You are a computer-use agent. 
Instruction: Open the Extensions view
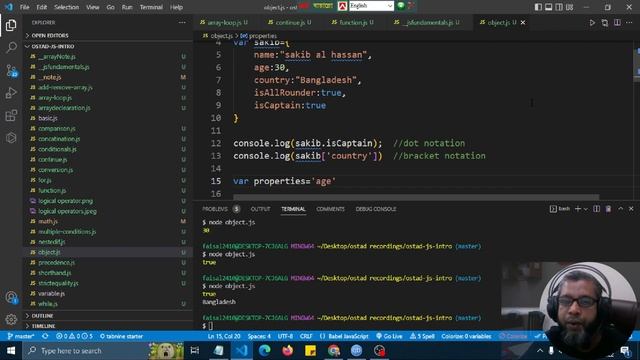click(11, 116)
